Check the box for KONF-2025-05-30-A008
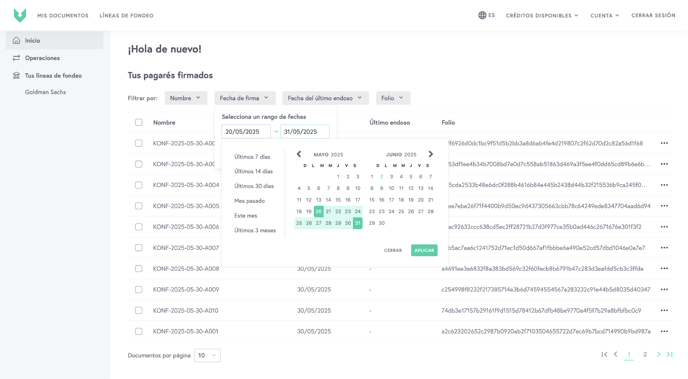This screenshot has height=379, width=688. click(x=139, y=268)
